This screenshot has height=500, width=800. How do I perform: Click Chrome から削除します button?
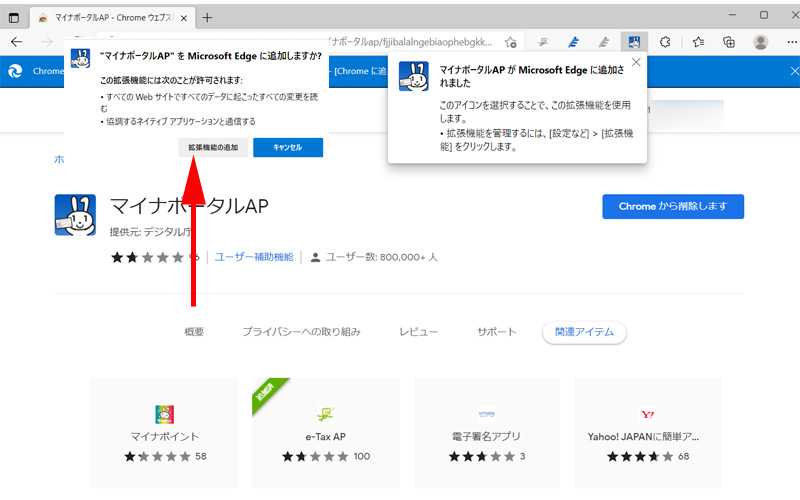[x=673, y=206]
